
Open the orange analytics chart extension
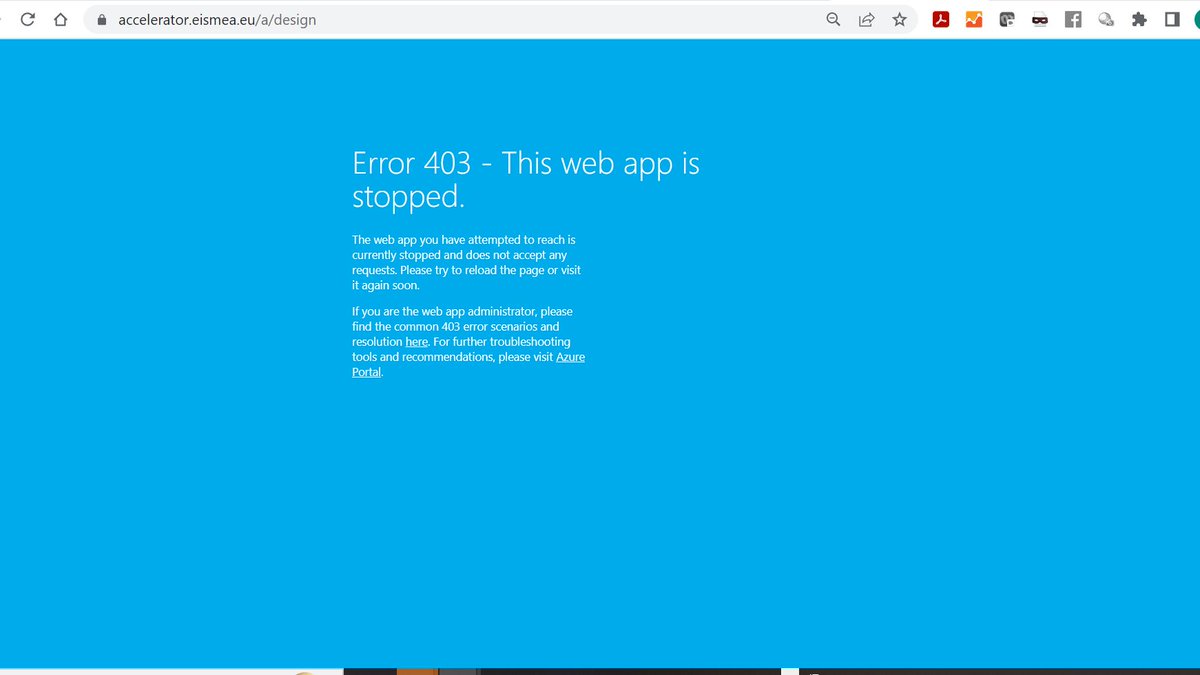[973, 19]
